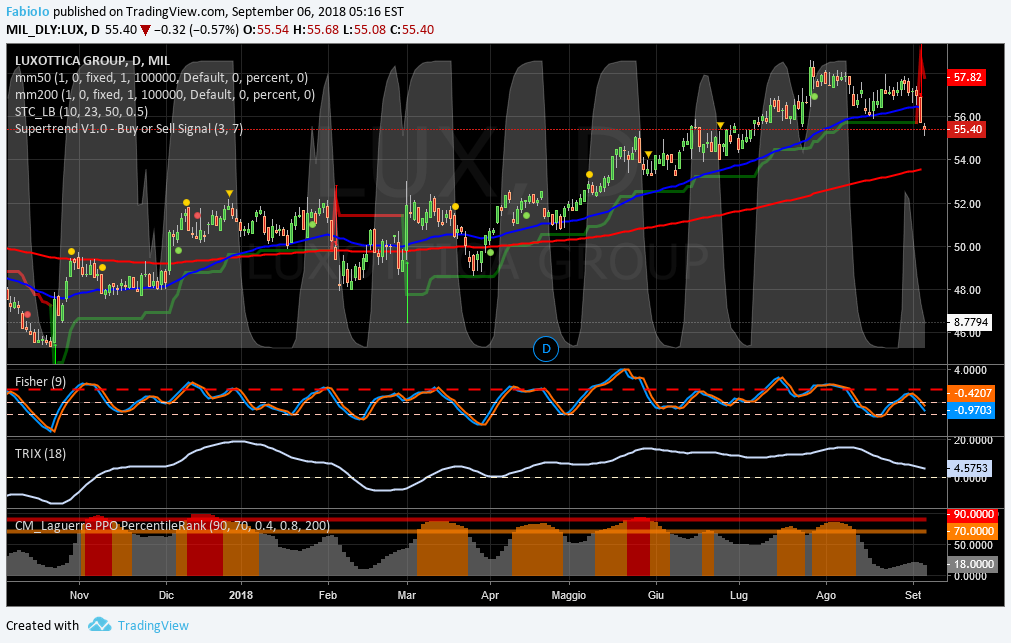
Task: Click the 56.00 price axis tick
Action: tap(967, 117)
